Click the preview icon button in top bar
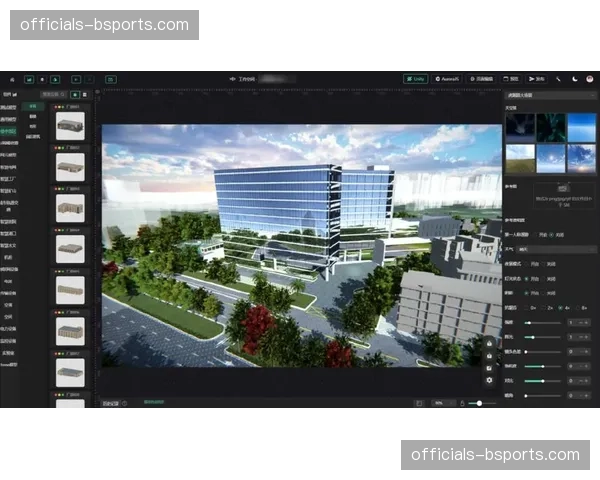Viewport: 600px width, 480px height. (x=512, y=78)
